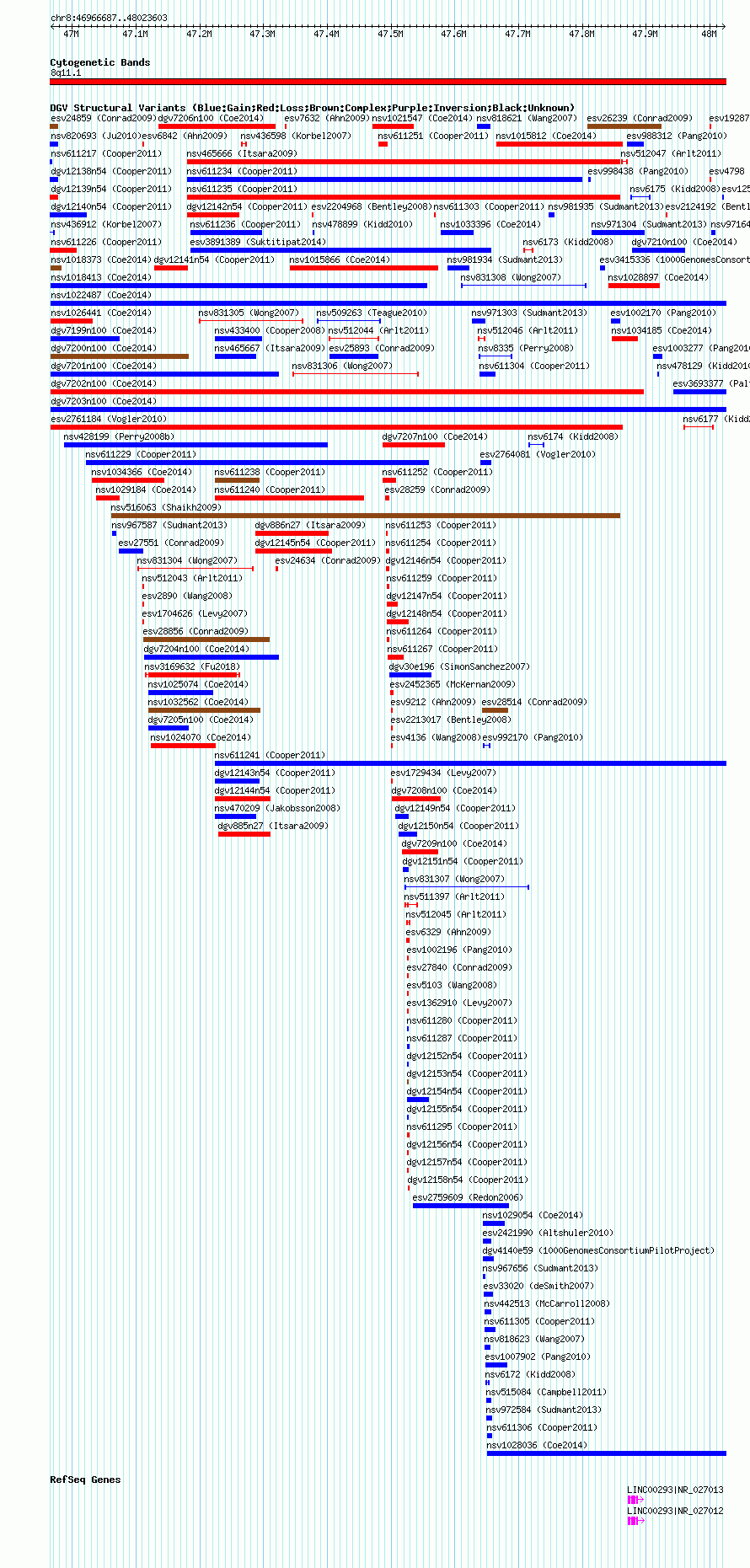750x1568 pixels.
Task: Click variant nsv831305 (Wong2007) label
Action: pos(249,313)
